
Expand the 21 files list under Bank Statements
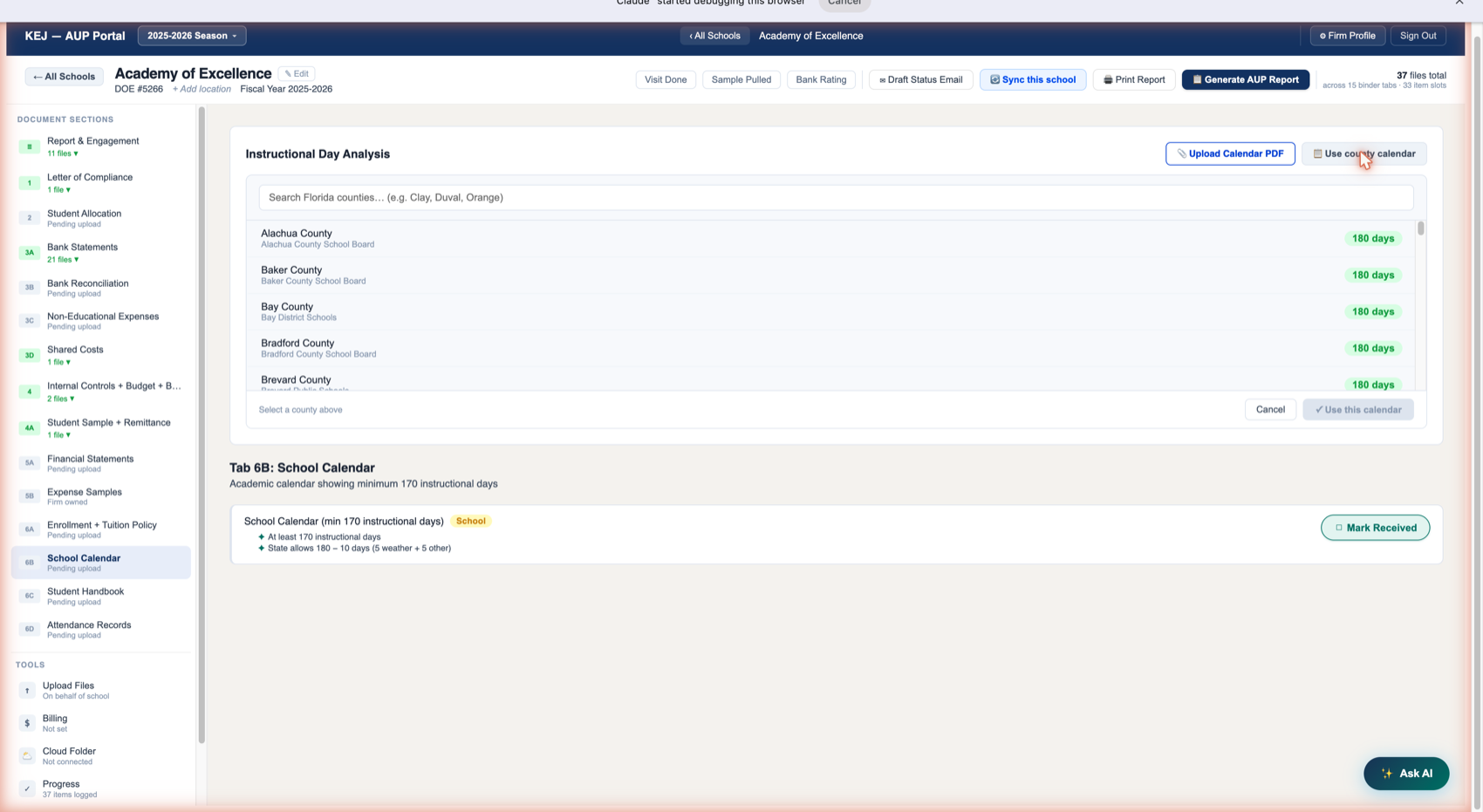[63, 259]
